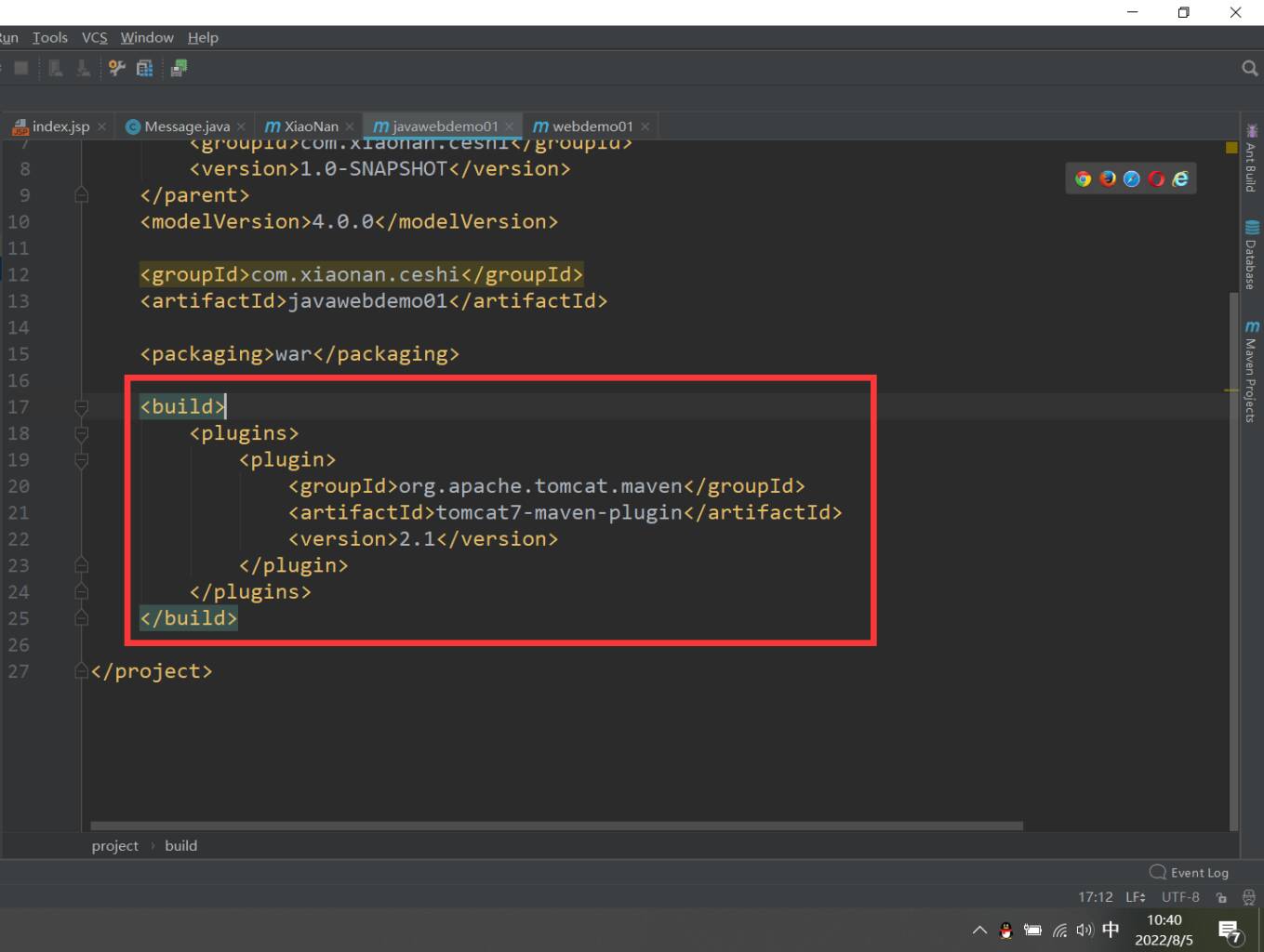Open the page in Safari browser icon
The height and width of the screenshot is (952, 1264).
coord(1131,178)
